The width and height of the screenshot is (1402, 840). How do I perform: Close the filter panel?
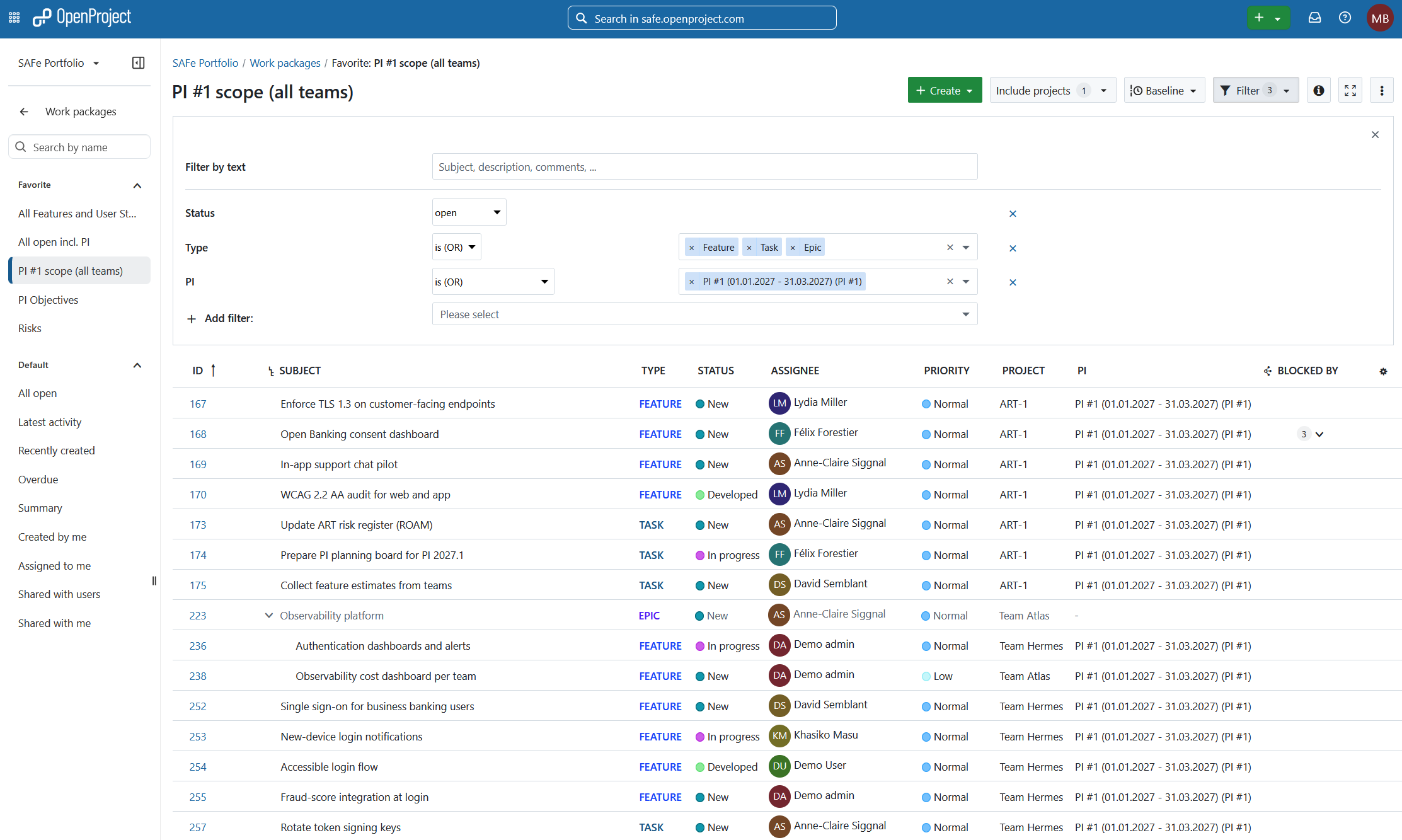1375,134
